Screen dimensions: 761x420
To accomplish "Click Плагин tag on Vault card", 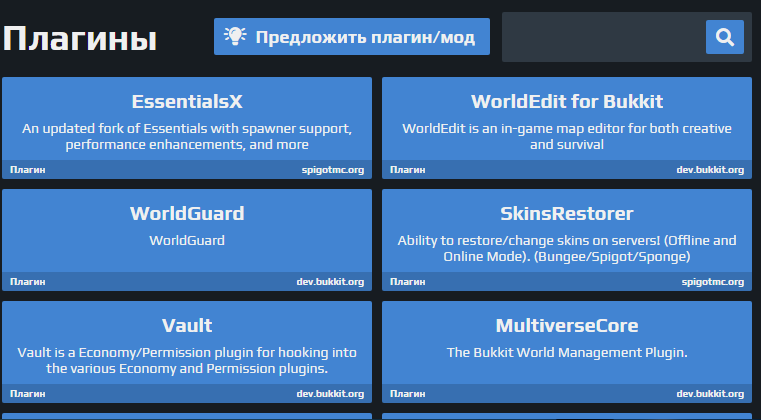I will coord(28,394).
